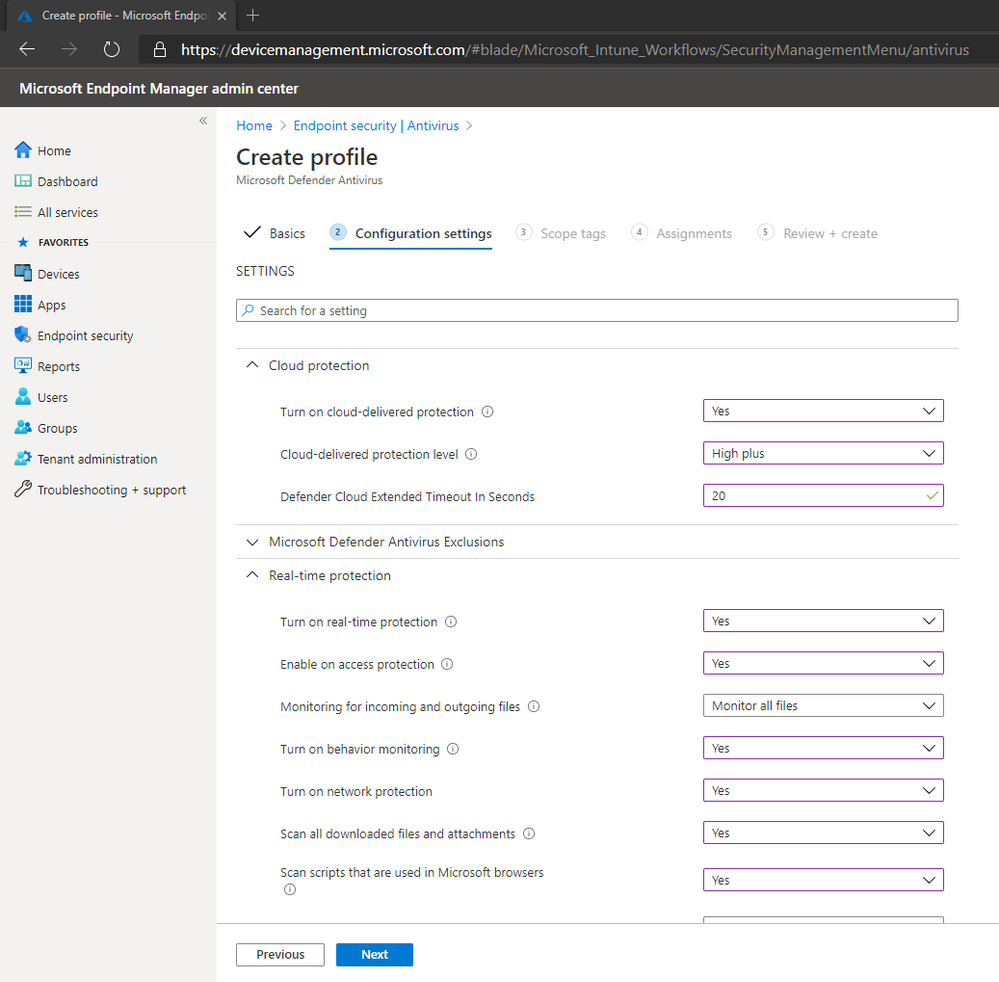Click the Search for a setting field
999x982 pixels.
click(597, 310)
